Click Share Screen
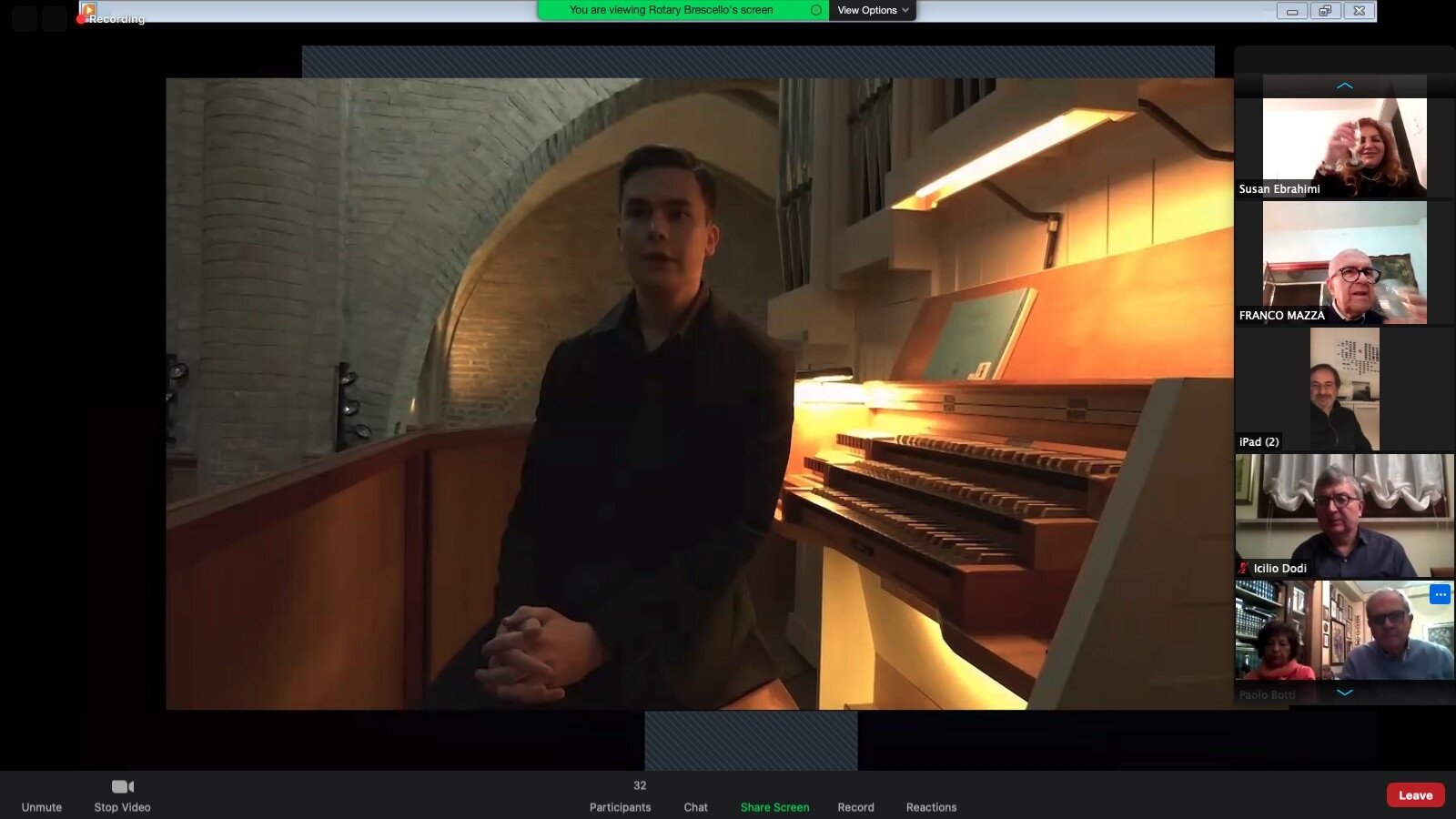Viewport: 1456px width, 819px height. (x=774, y=806)
